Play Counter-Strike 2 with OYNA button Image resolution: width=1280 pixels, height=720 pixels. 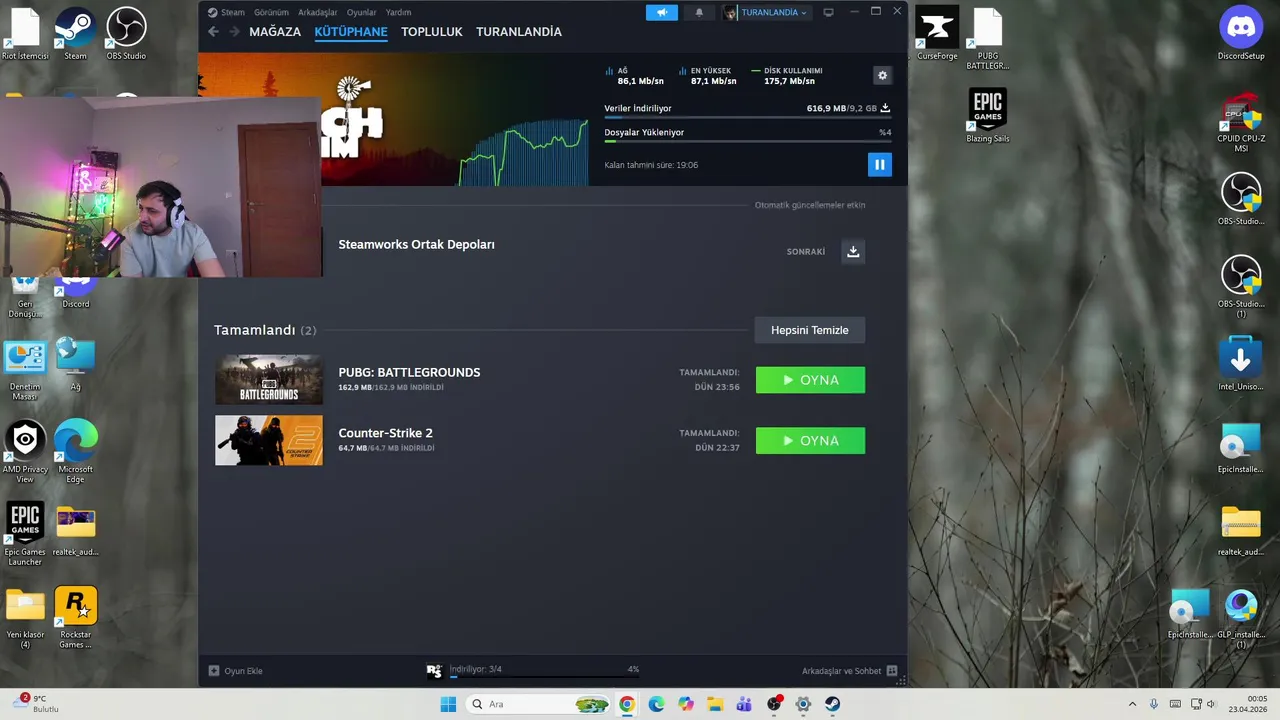[x=810, y=441]
